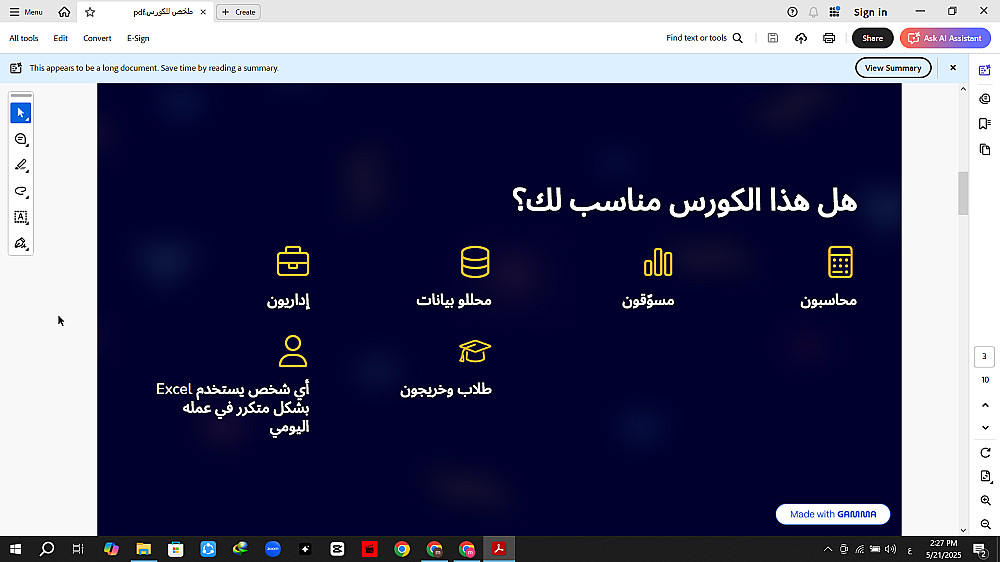Open the Windows notification center
The height and width of the screenshot is (562, 1000).
click(980, 549)
